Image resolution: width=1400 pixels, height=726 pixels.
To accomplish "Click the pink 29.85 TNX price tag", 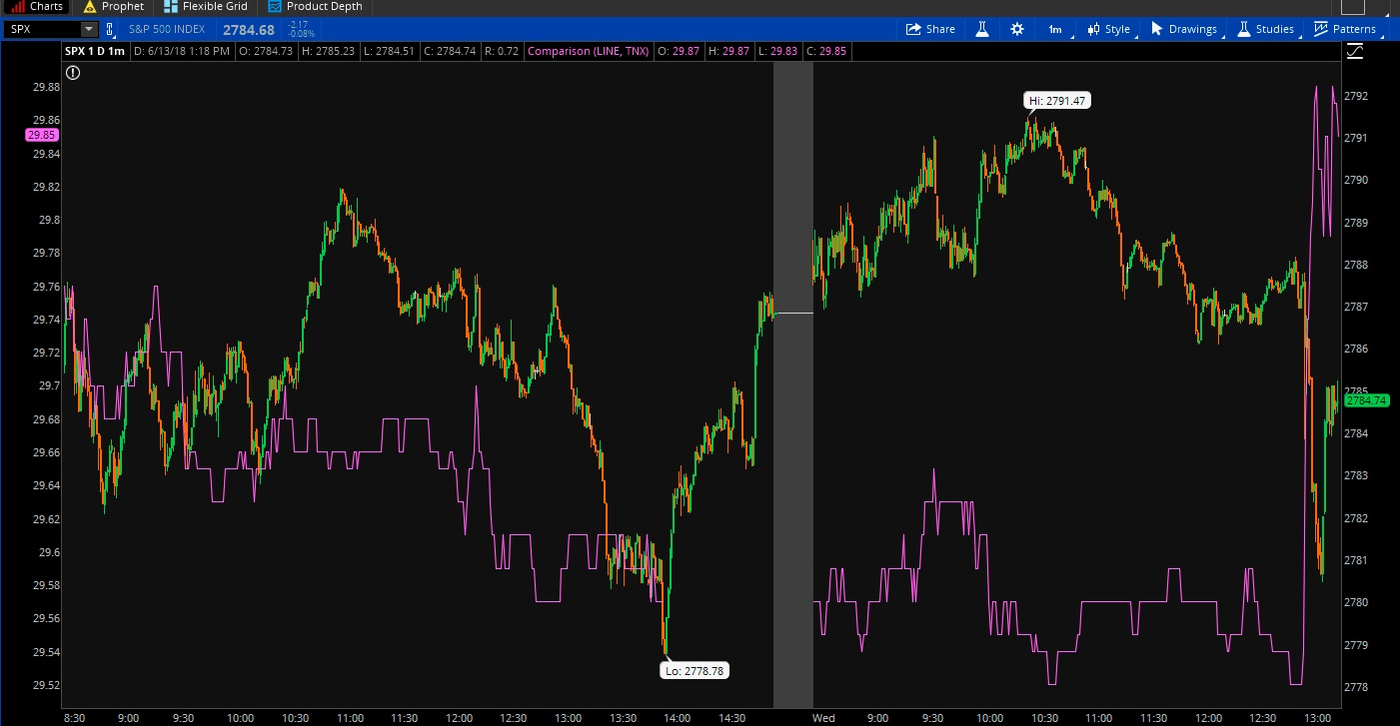I will [x=41, y=135].
